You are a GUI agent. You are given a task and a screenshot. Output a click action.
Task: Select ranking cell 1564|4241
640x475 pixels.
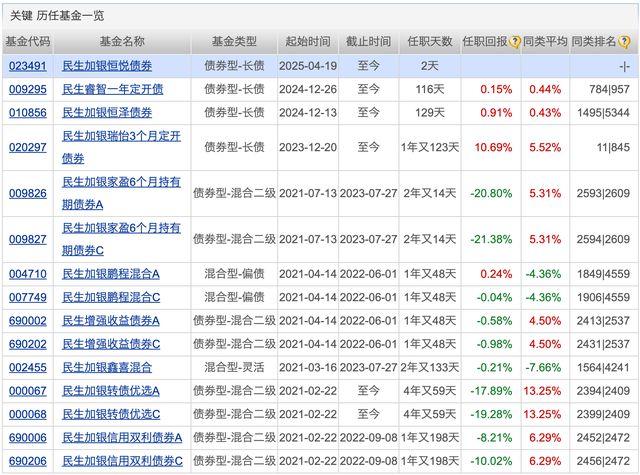(x=603, y=368)
